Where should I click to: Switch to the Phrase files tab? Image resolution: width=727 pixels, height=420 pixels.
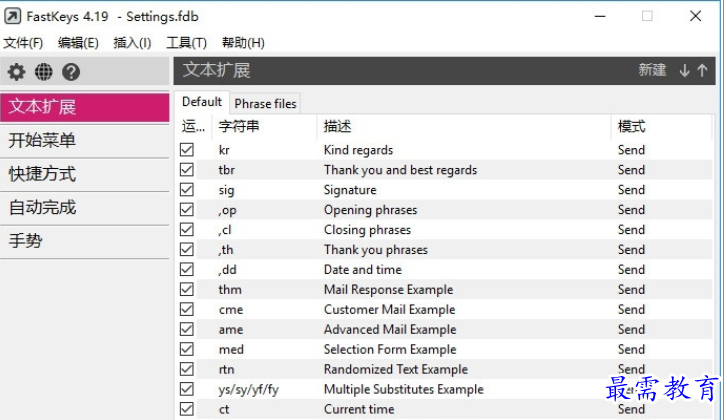tap(265, 104)
